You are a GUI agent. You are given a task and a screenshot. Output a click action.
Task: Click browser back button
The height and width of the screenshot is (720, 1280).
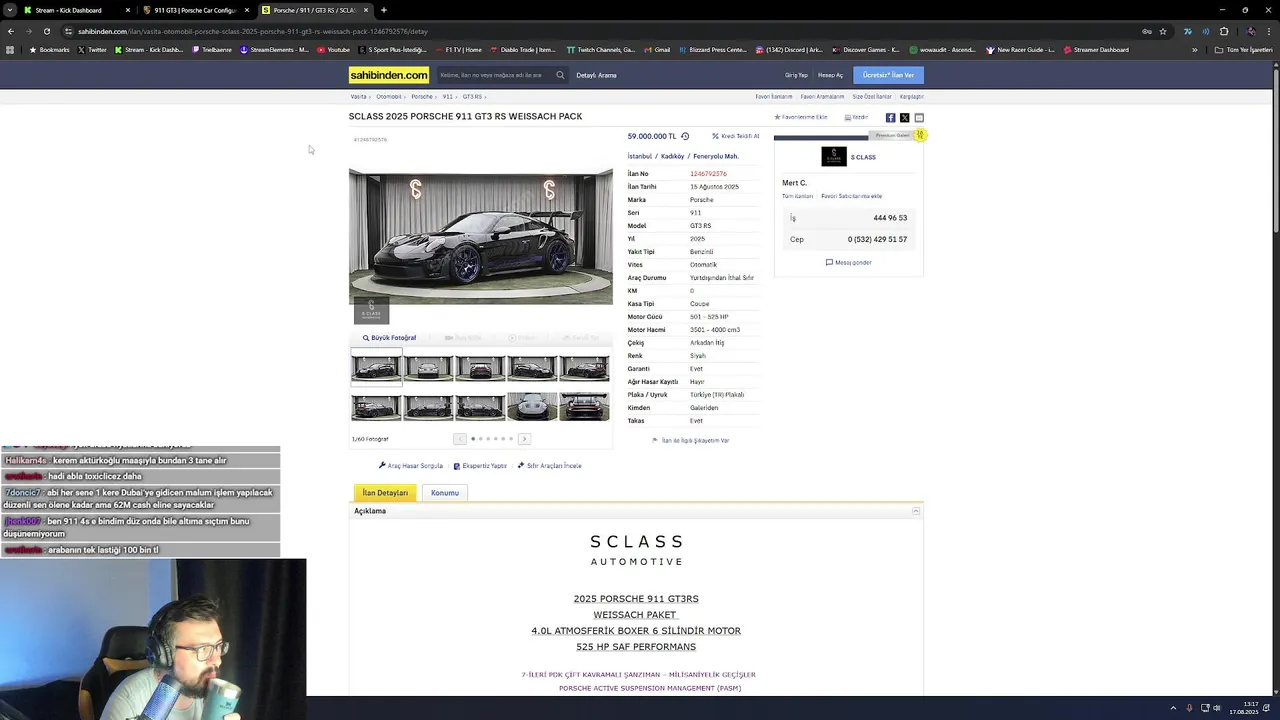(x=11, y=31)
